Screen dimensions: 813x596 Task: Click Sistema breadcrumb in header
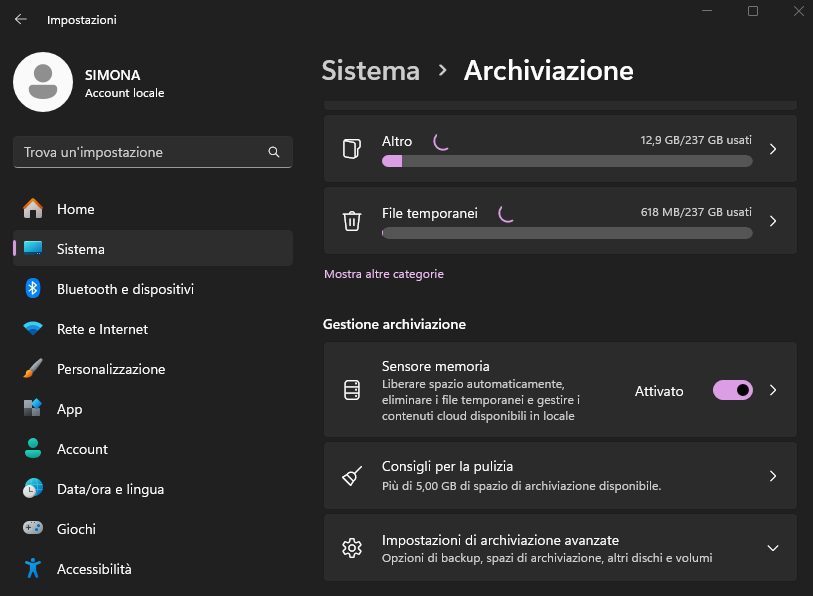370,71
